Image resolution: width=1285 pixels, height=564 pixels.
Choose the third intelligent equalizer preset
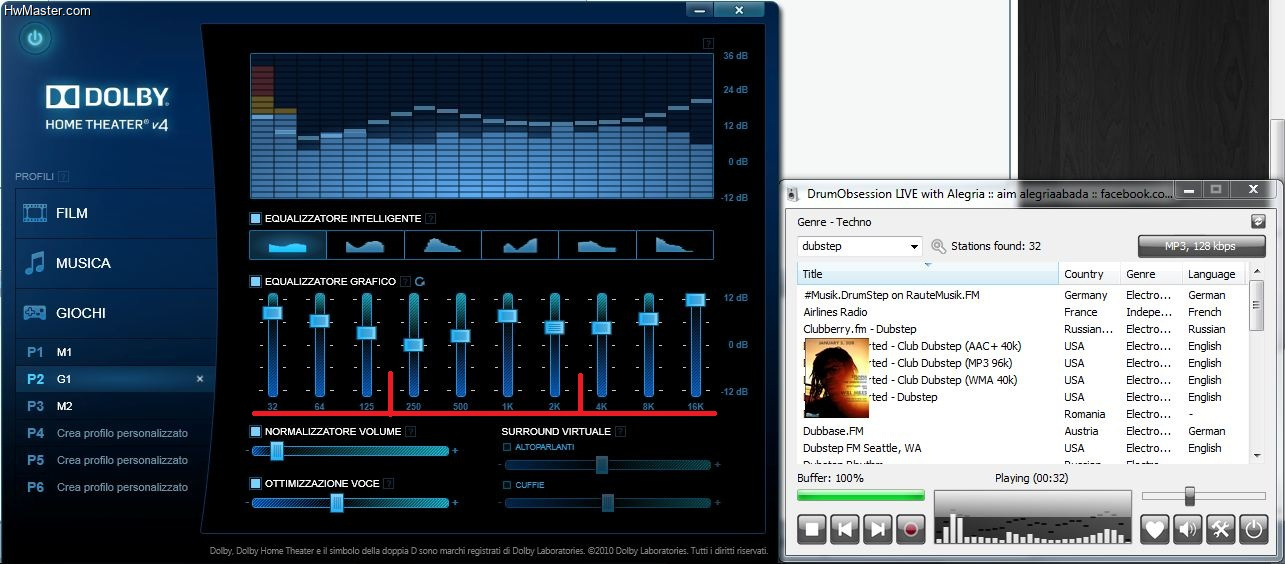[x=443, y=245]
